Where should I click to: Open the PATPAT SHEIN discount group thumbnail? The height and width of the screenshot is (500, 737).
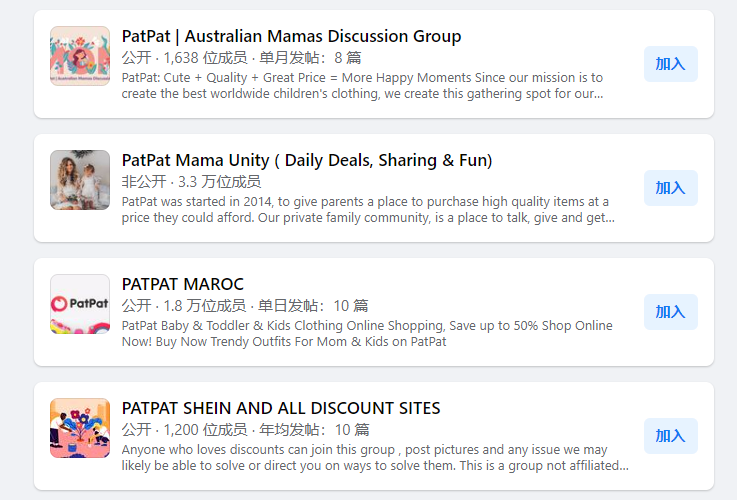coord(80,428)
